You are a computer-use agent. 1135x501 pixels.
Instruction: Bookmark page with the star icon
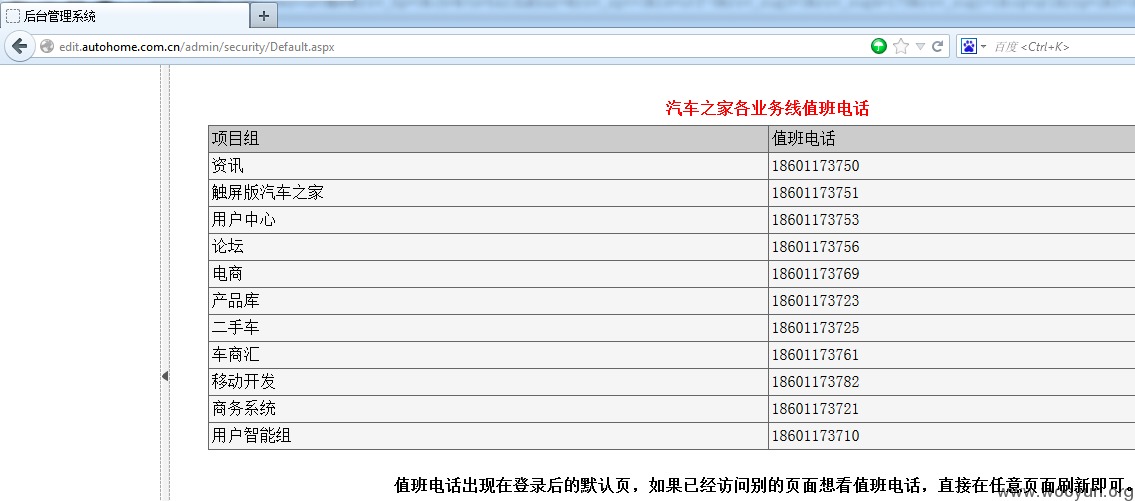(900, 47)
